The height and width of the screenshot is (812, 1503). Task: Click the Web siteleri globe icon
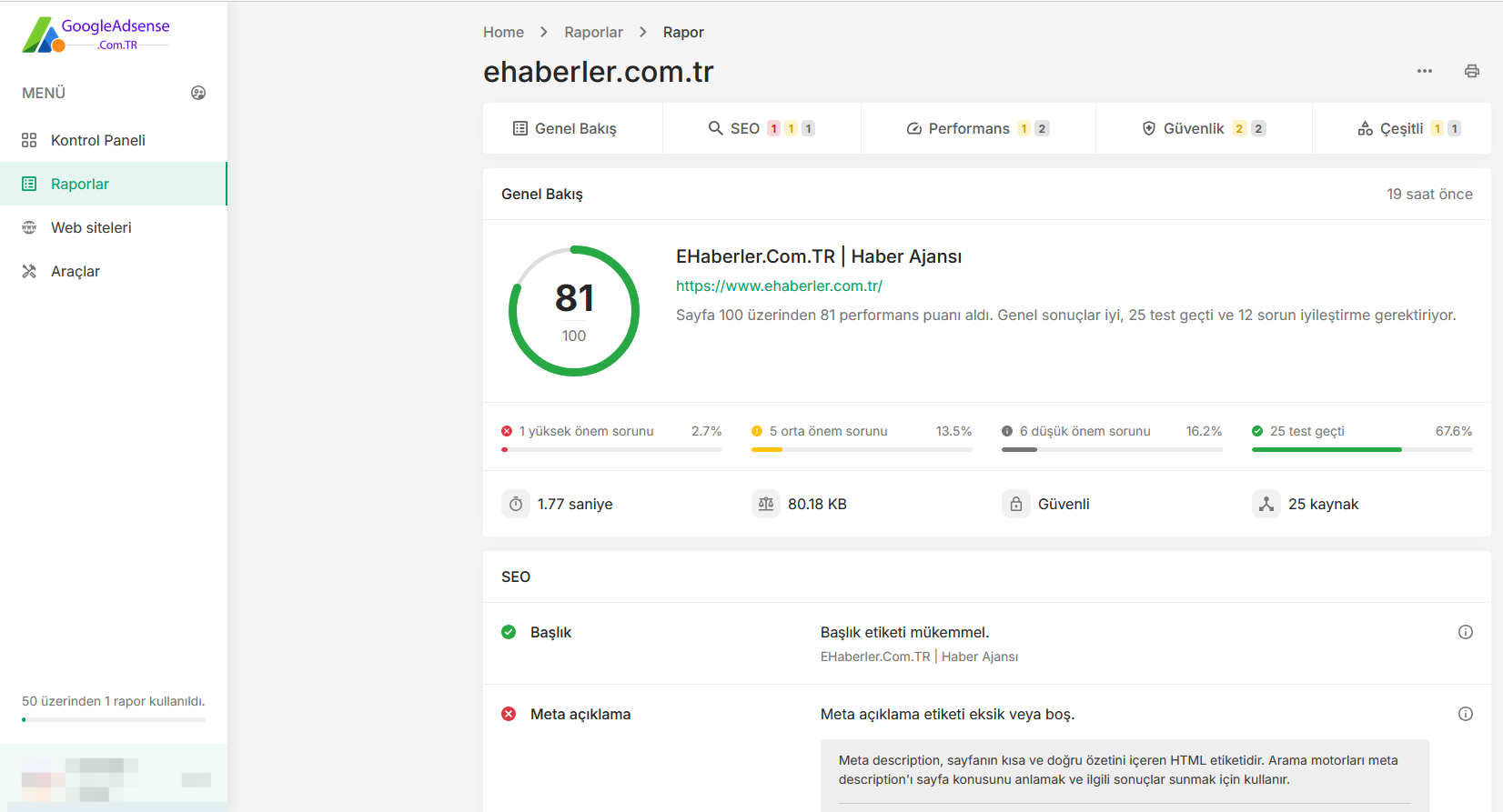click(x=29, y=227)
